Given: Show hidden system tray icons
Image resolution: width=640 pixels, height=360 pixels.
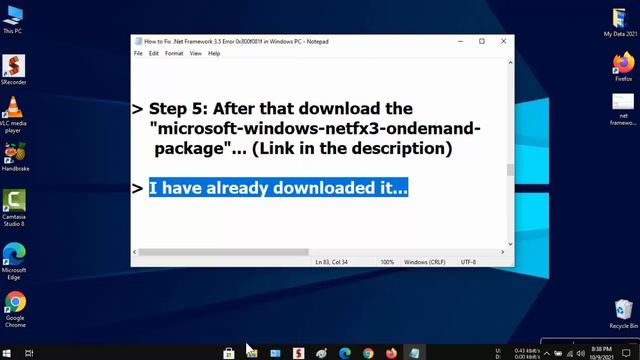Looking at the screenshot, I should point(547,353).
